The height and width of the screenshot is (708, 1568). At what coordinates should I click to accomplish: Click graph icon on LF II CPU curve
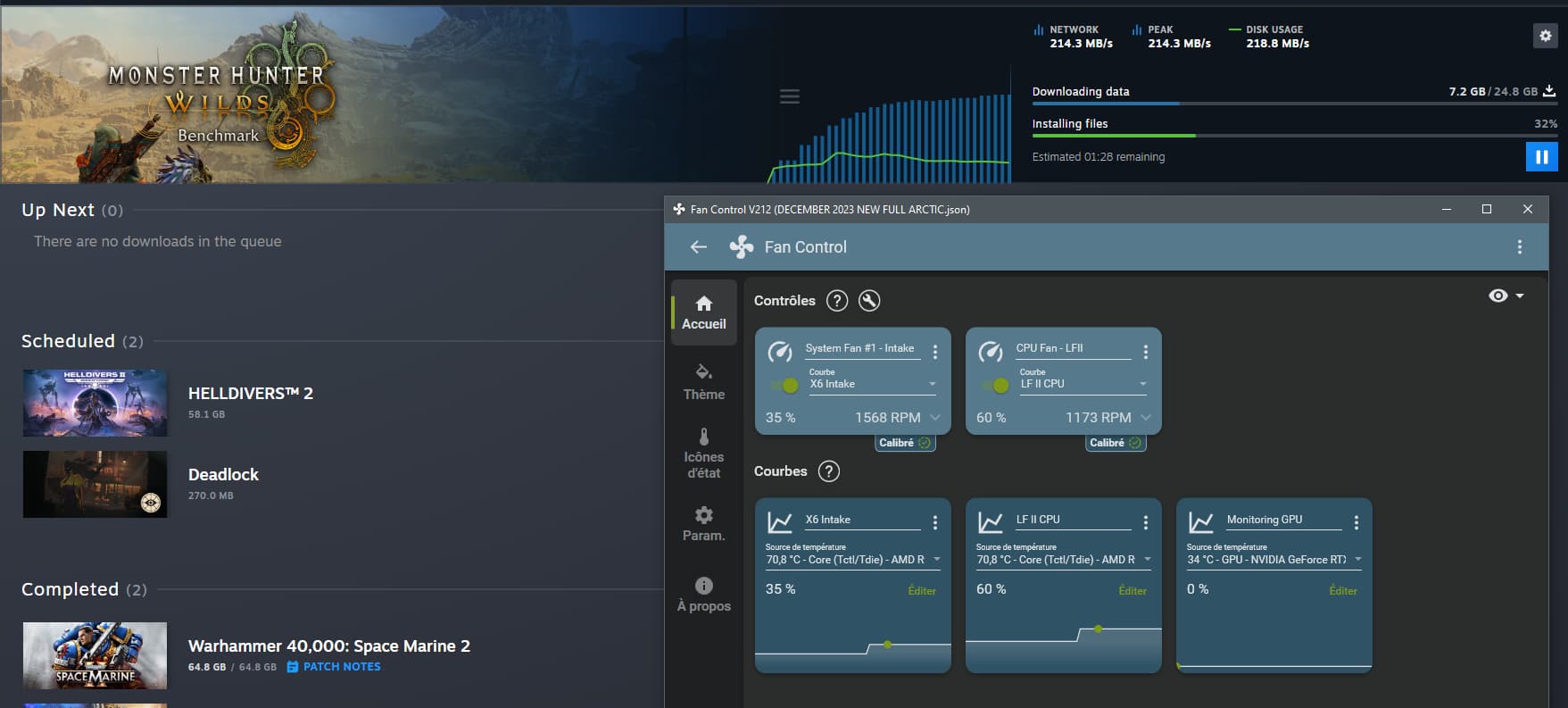991,522
